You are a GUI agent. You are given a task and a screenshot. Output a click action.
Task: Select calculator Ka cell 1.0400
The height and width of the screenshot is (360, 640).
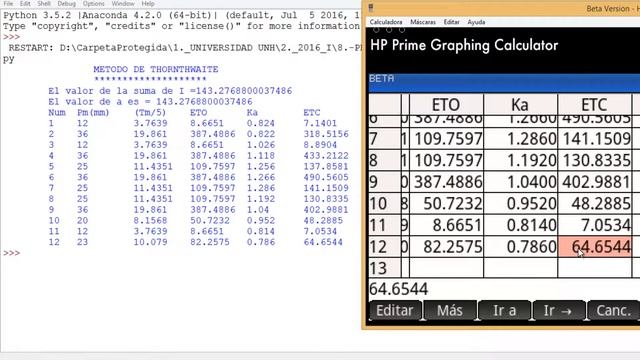tap(520, 182)
